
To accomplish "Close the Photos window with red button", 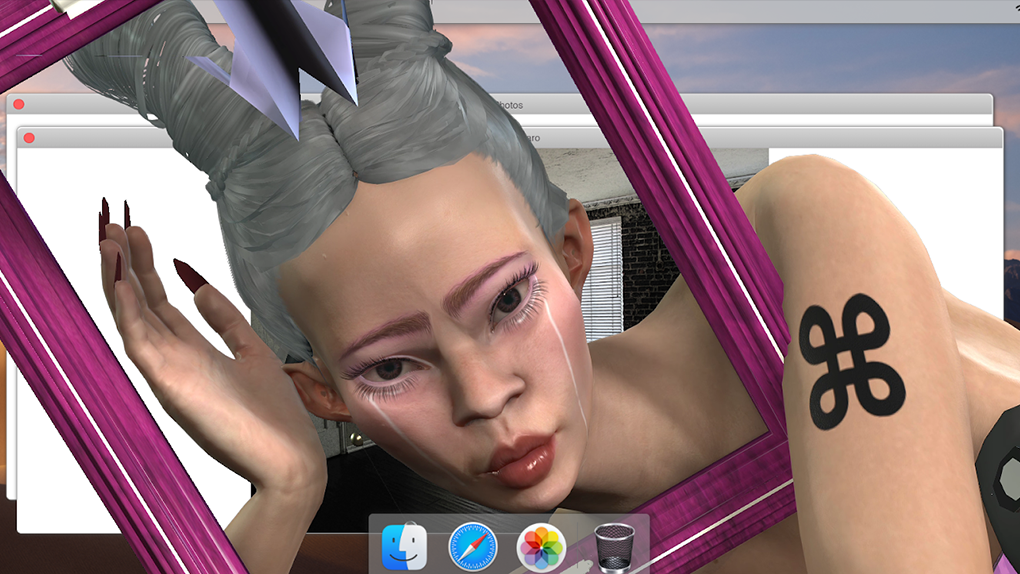I will tap(18, 104).
